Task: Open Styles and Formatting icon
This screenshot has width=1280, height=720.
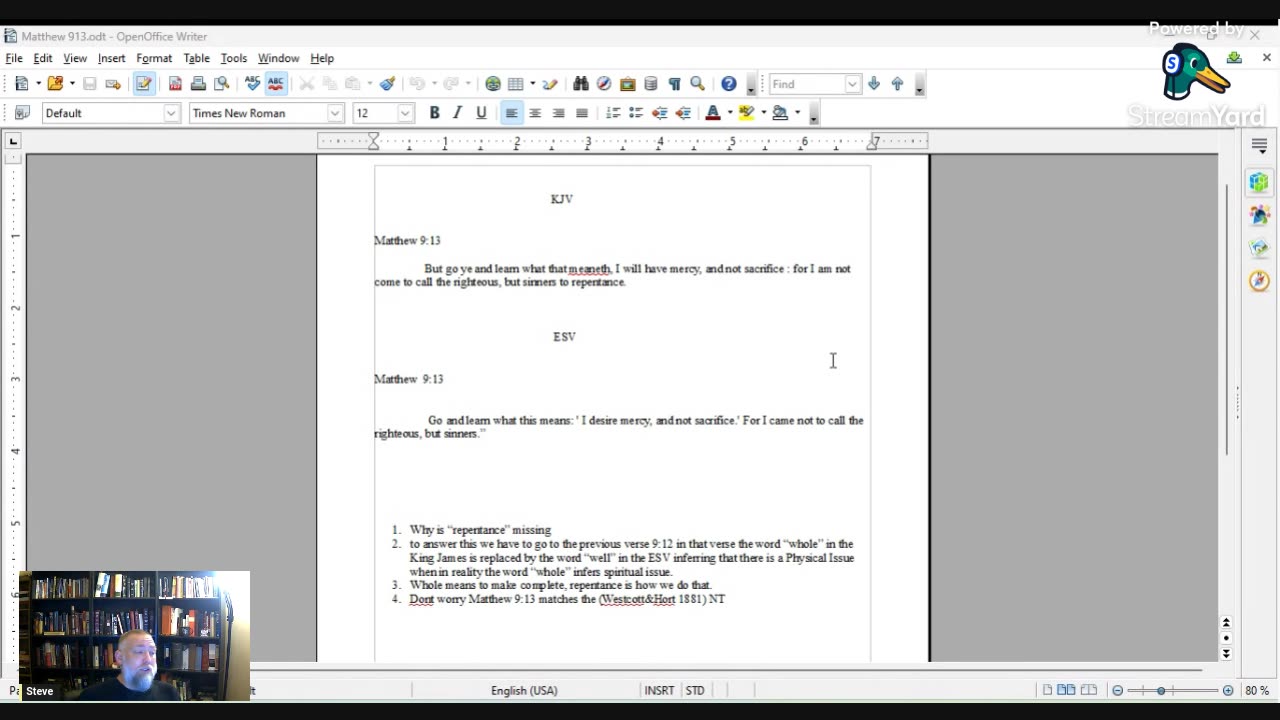Action: (x=22, y=113)
